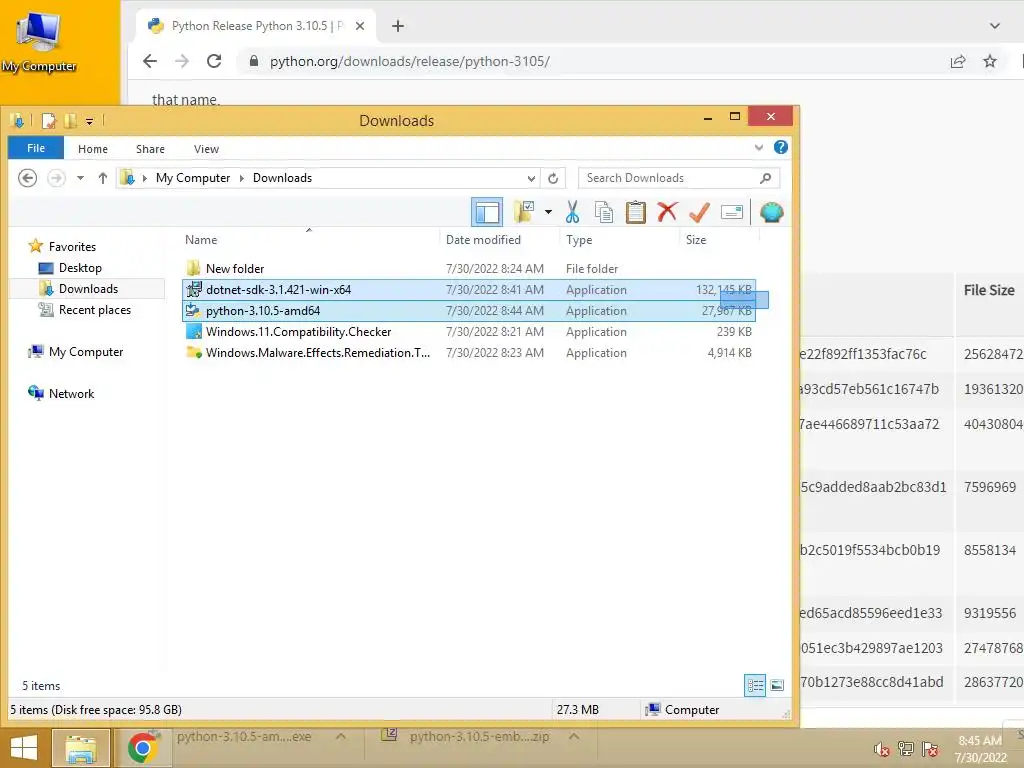Open File Explorer from taskbar
The height and width of the screenshot is (768, 1024).
(80, 748)
